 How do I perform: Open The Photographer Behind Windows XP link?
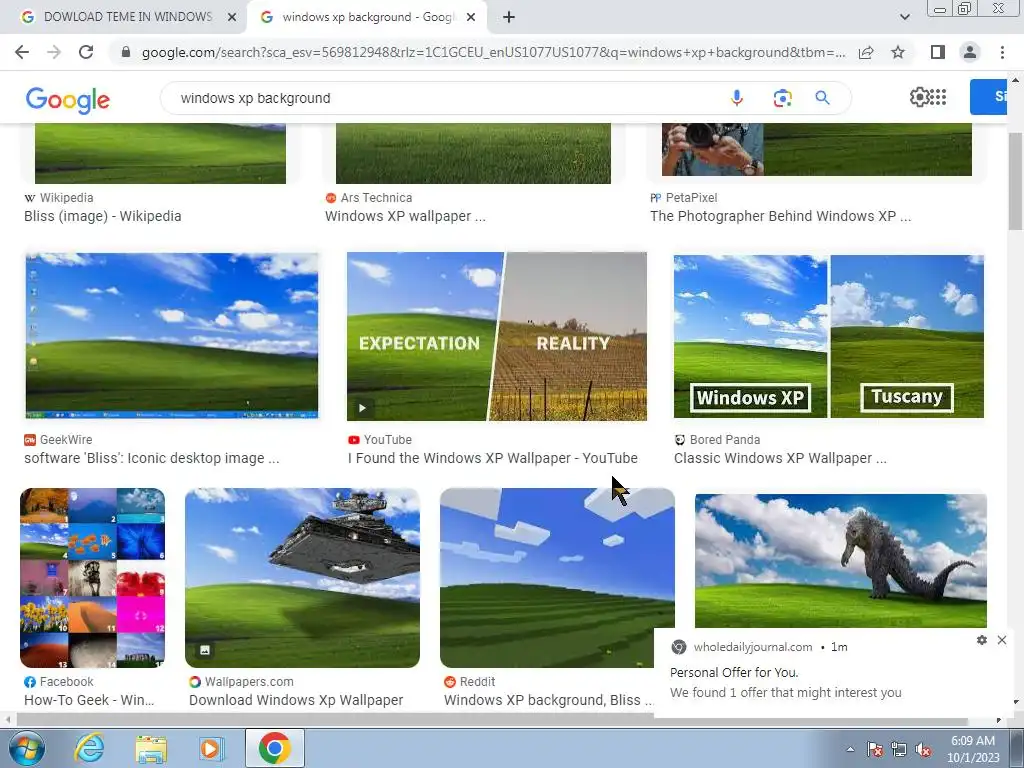click(x=780, y=216)
